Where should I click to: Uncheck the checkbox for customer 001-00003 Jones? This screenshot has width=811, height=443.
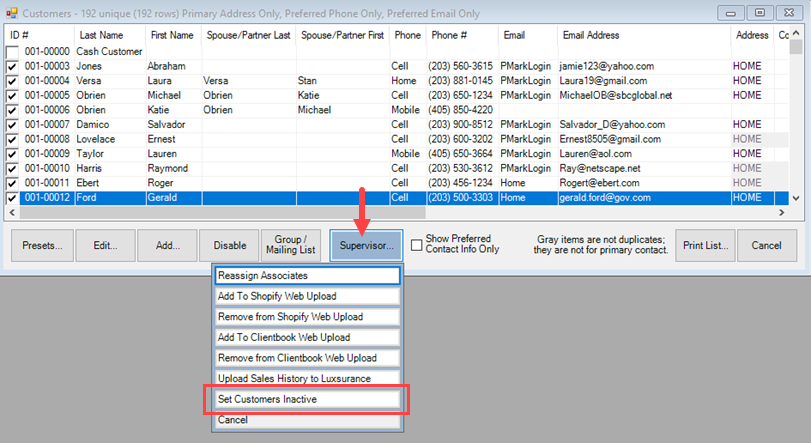coord(12,66)
